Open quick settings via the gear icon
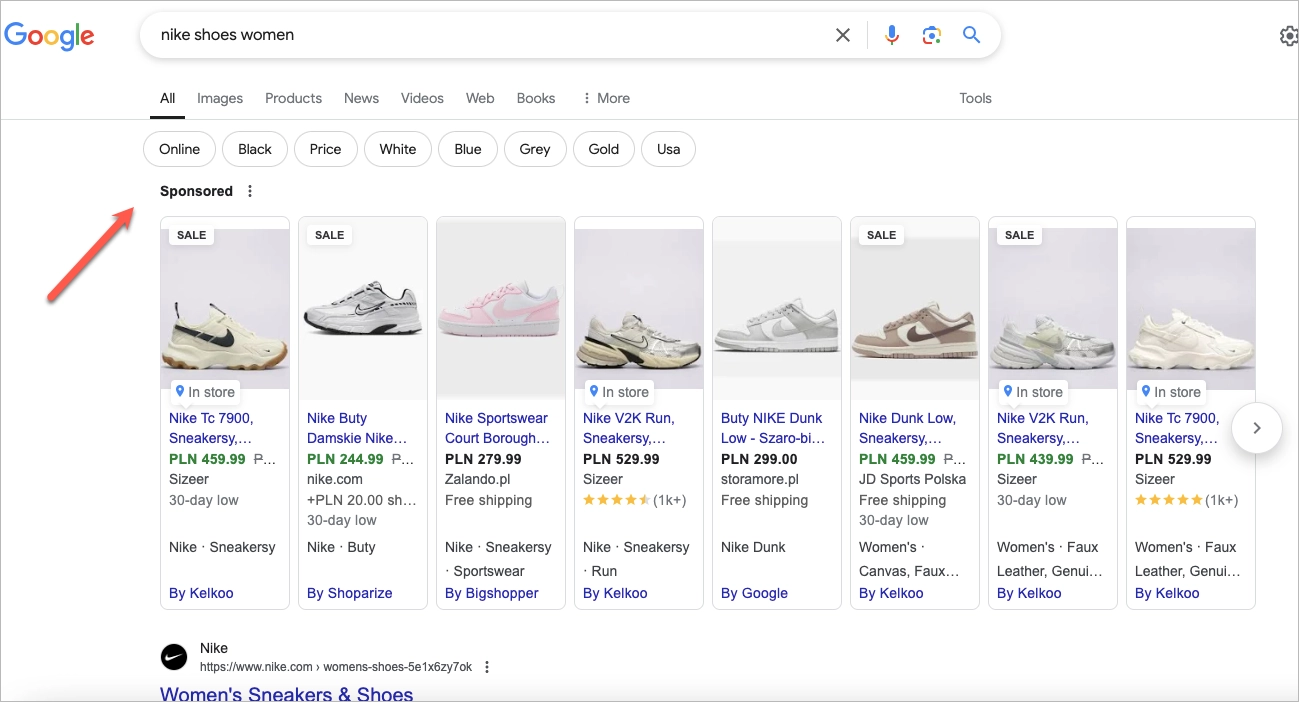Viewport: 1299px width, 702px height. pos(1288,35)
